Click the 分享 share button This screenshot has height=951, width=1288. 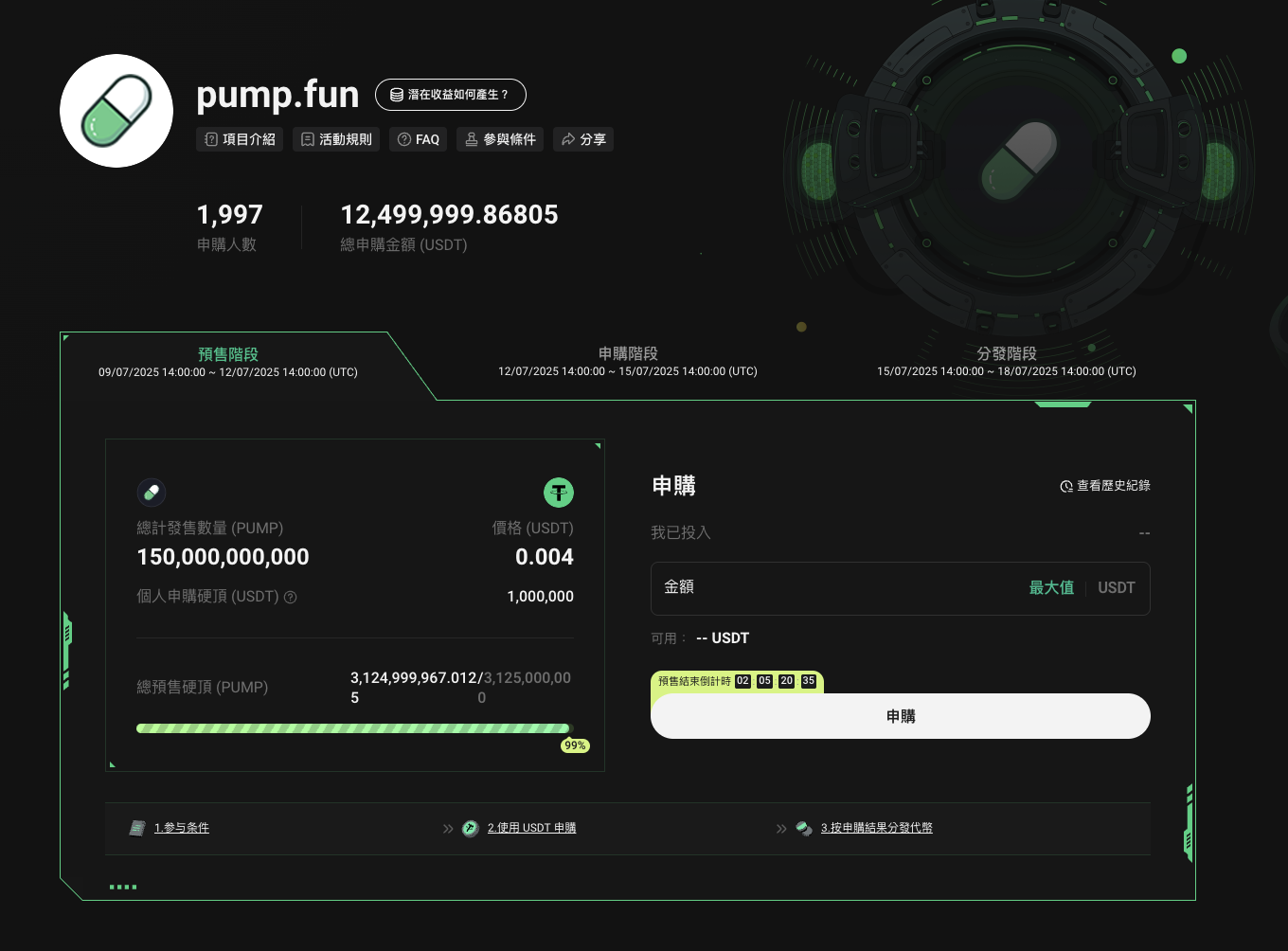pyautogui.click(x=583, y=139)
